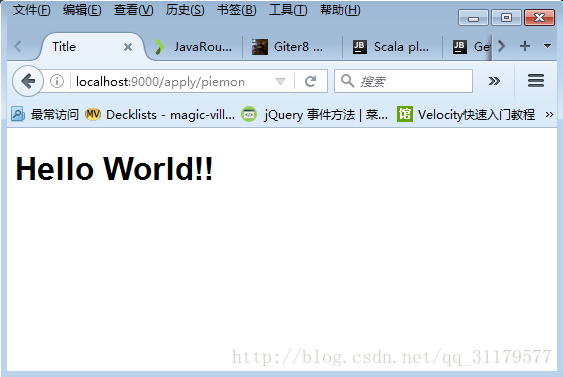Click the Hello World!! heading
This screenshot has width=563, height=377.
click(x=114, y=168)
